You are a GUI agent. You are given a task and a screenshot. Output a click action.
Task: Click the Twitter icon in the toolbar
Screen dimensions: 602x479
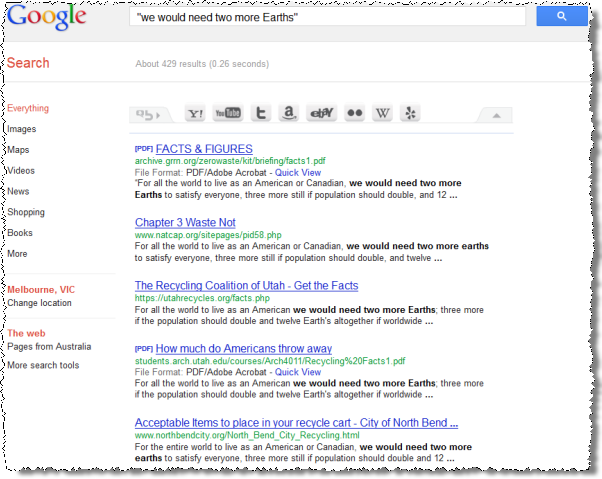[260, 114]
